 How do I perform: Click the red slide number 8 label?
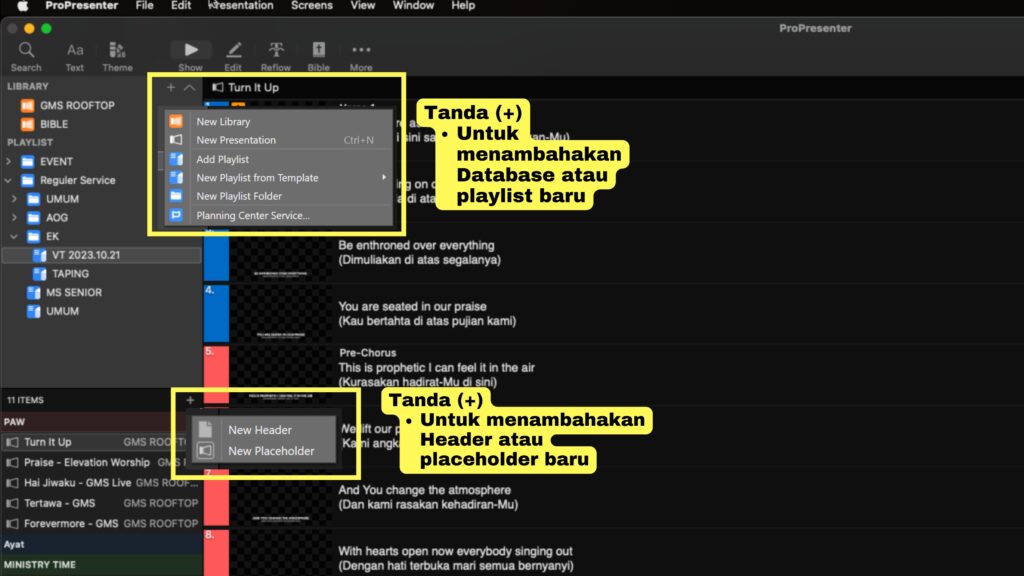point(216,552)
